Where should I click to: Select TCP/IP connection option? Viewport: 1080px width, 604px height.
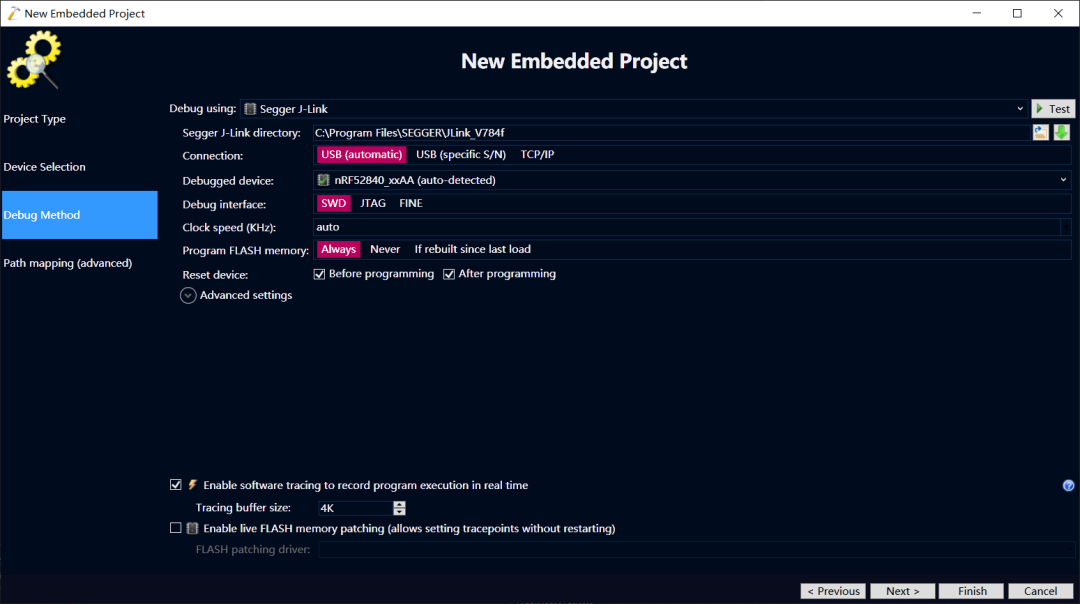tap(537, 154)
